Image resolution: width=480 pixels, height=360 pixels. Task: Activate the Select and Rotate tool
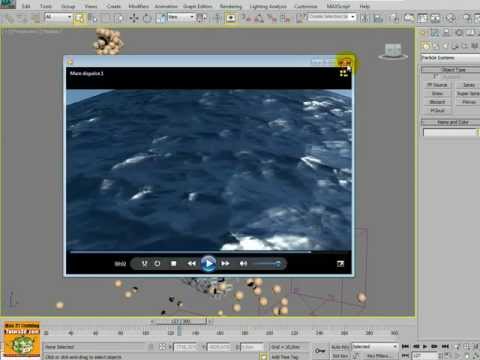point(147,18)
